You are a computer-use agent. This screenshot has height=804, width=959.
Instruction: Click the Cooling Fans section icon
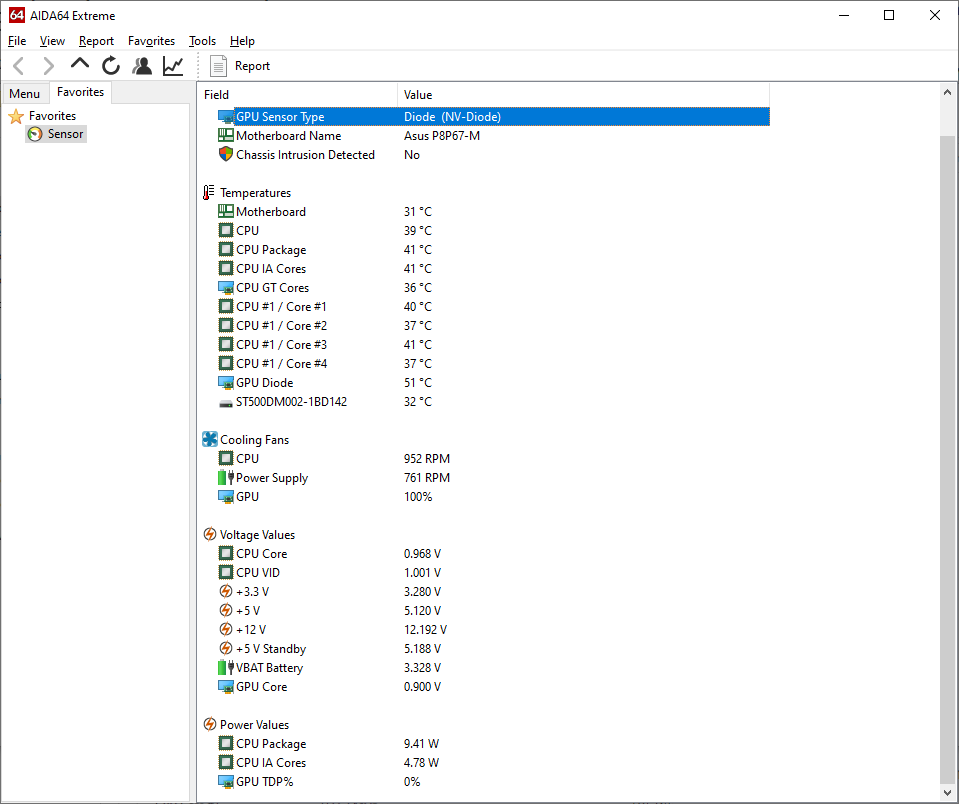[210, 440]
